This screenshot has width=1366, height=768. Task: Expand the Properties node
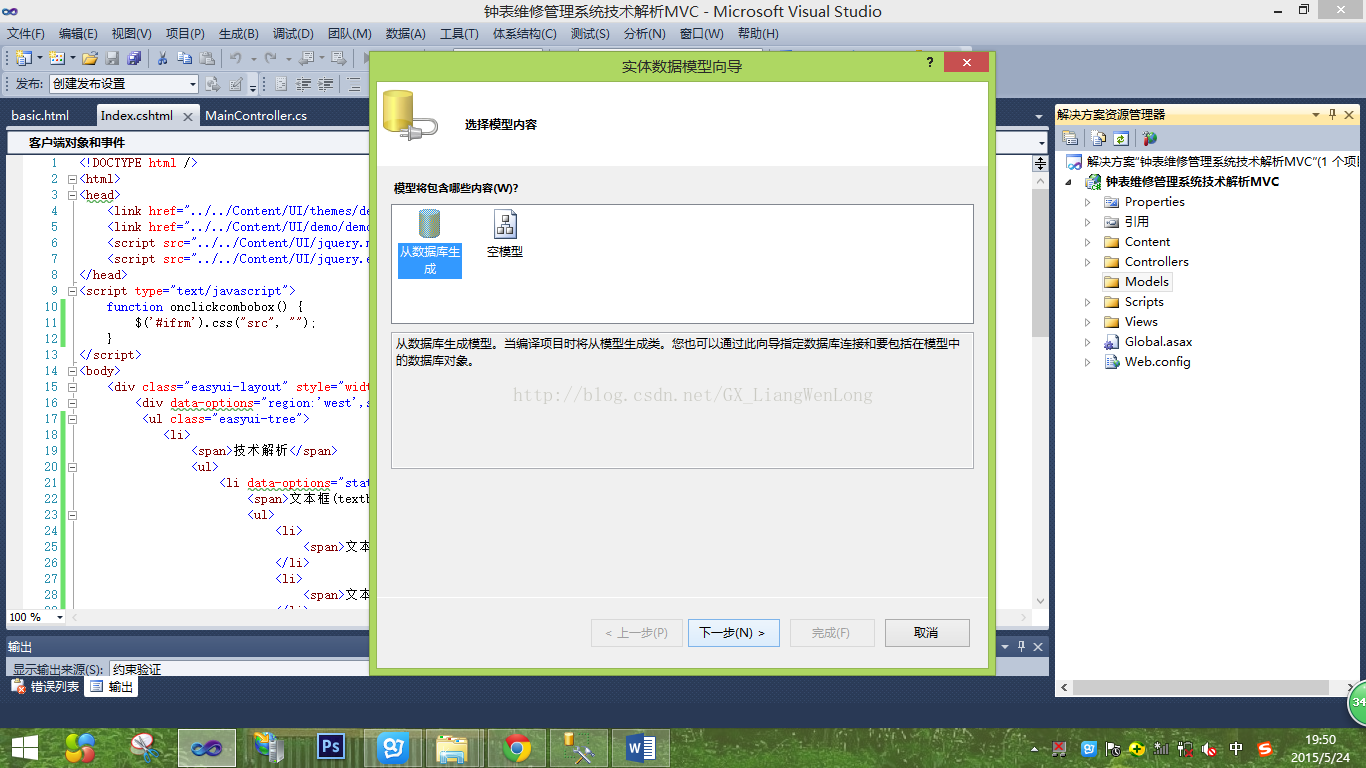coord(1088,202)
